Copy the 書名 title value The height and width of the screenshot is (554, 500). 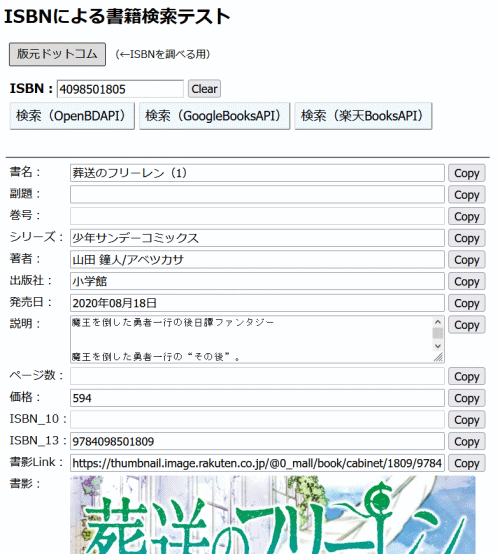point(467,173)
